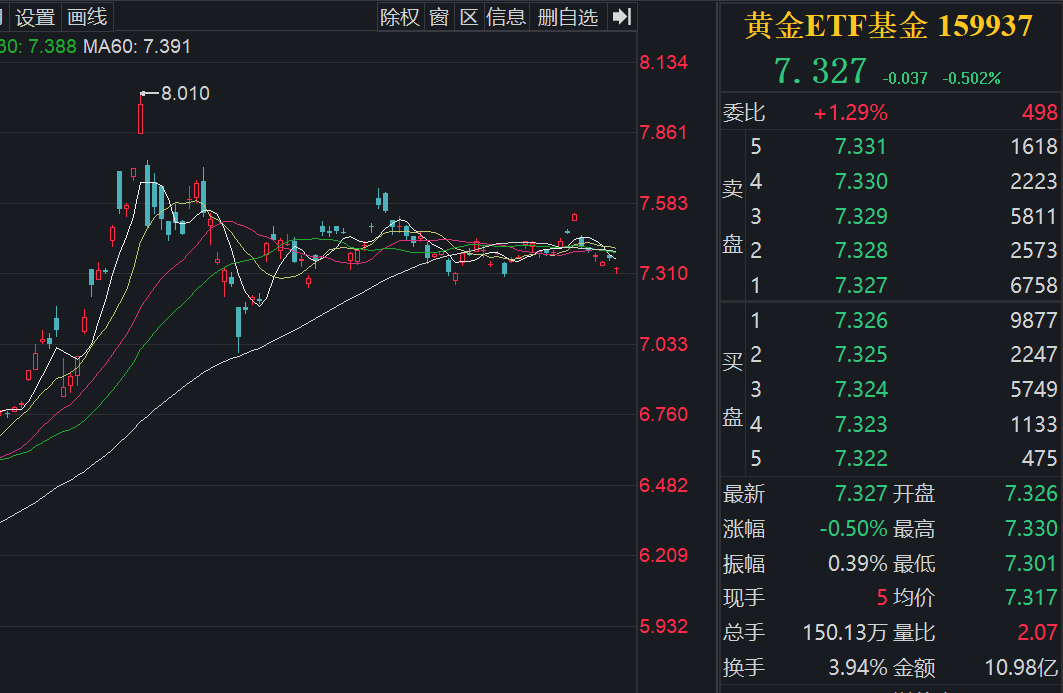The height and width of the screenshot is (693, 1063).
Task: Click the 8.010 peak price annotation
Action: (184, 92)
